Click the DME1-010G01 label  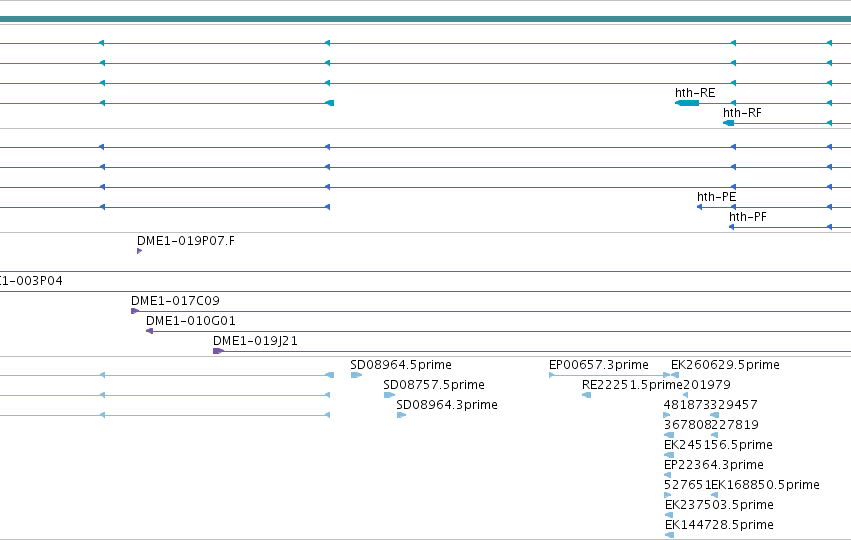190,321
